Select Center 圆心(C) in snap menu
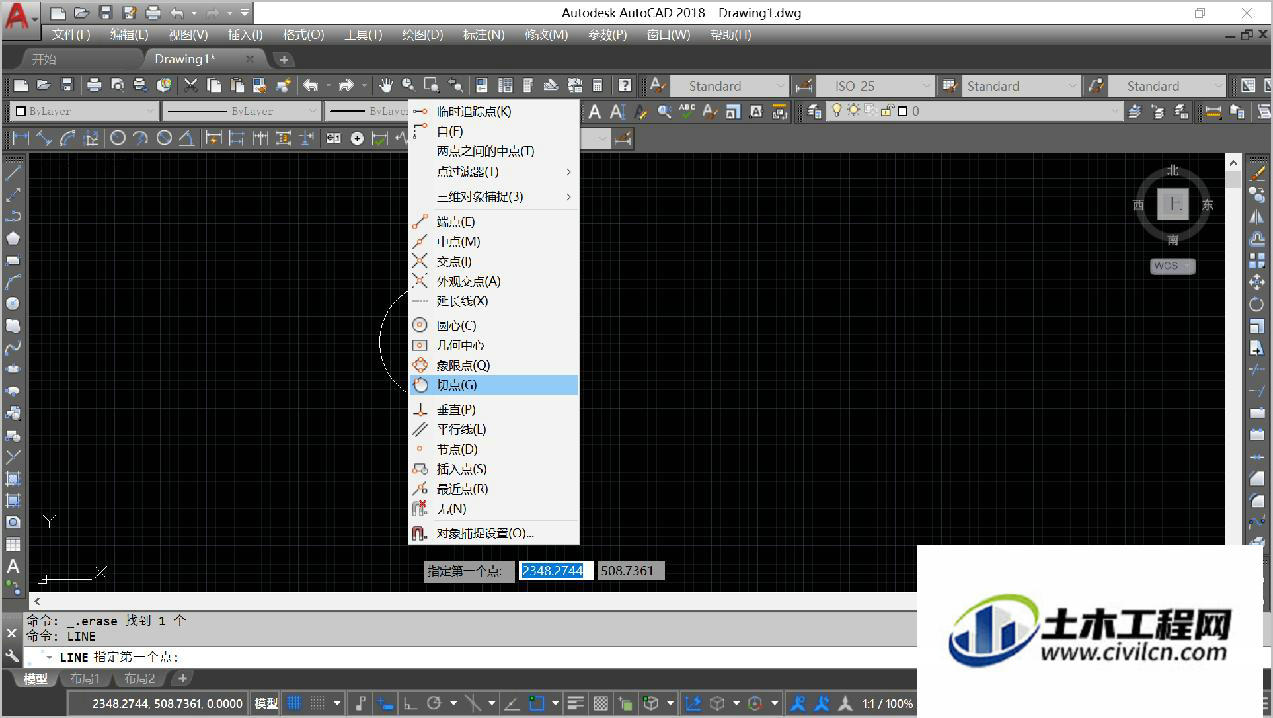The height and width of the screenshot is (718, 1273). coord(494,326)
